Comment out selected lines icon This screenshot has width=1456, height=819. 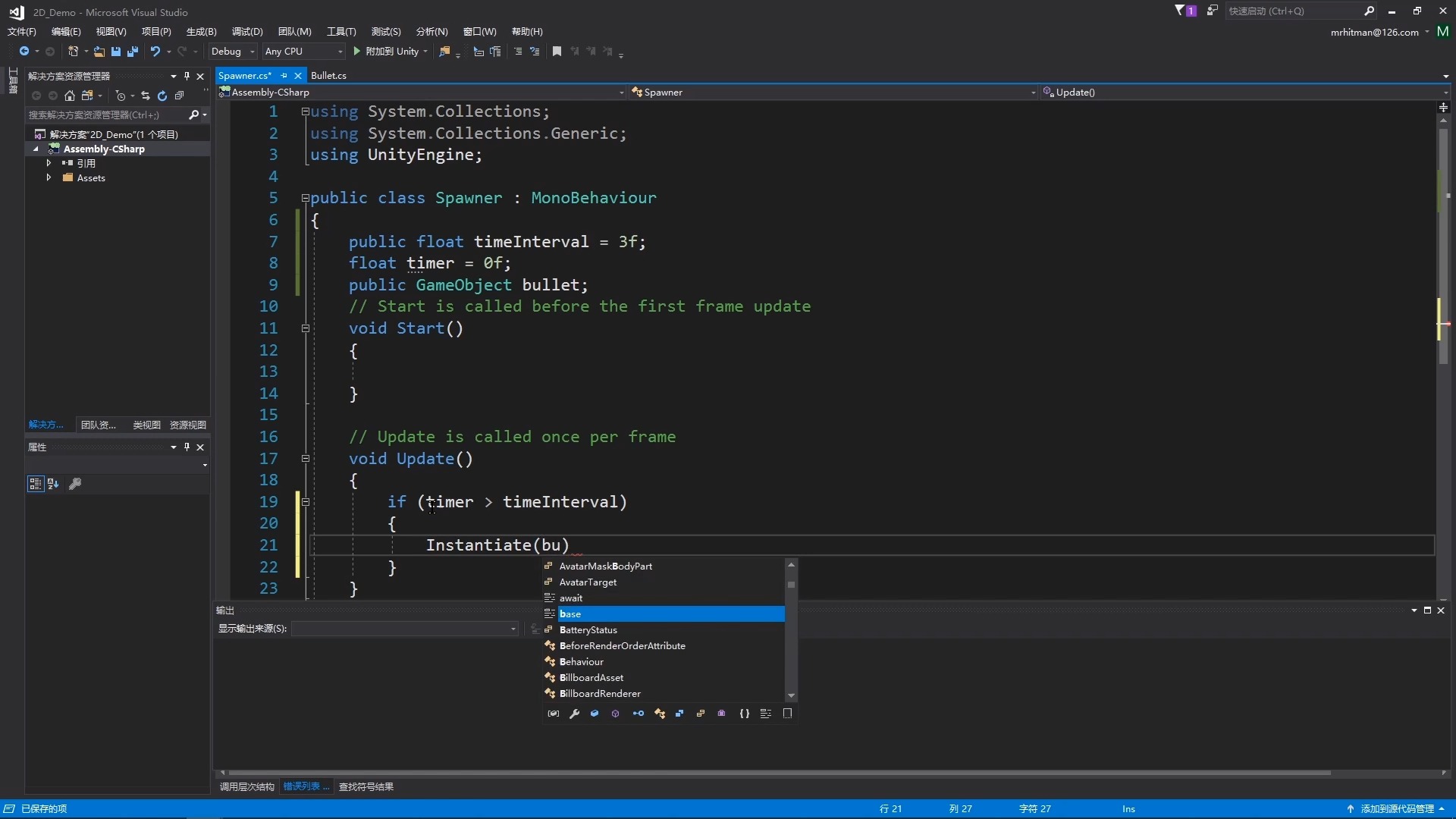pos(518,52)
